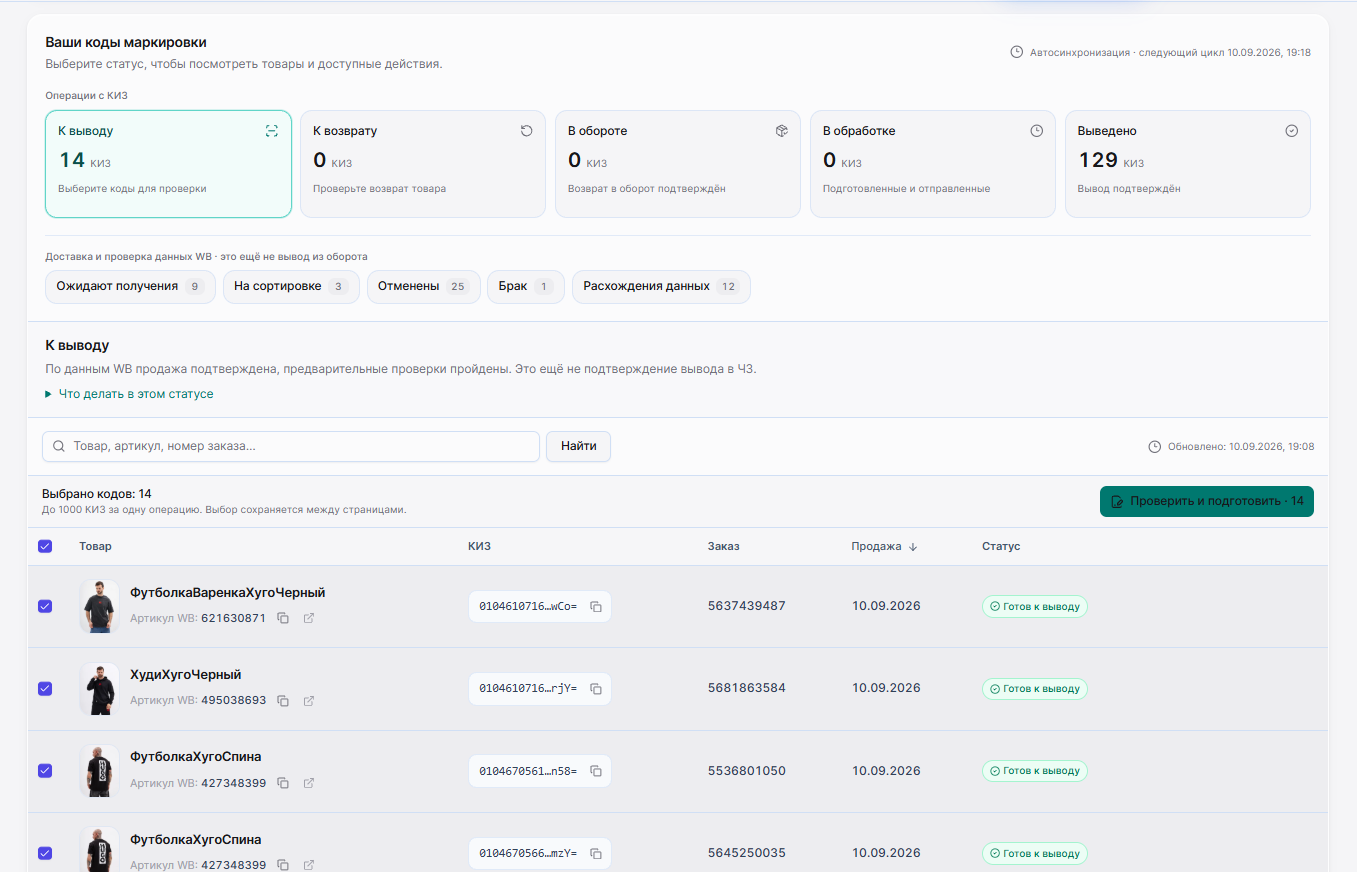Open Отменены filter chip
The width and height of the screenshot is (1357, 872).
[424, 286]
